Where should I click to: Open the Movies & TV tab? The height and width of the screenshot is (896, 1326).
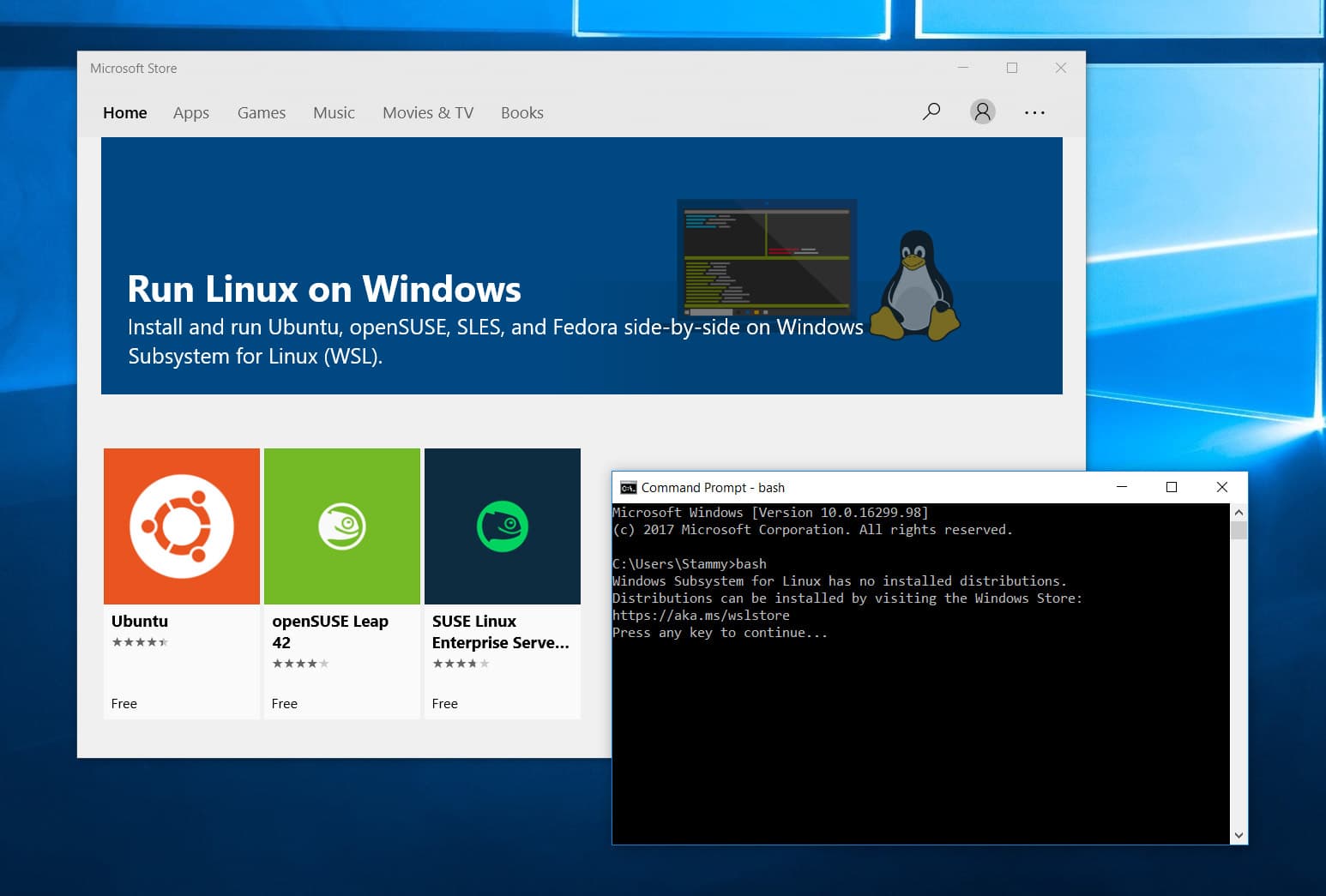pos(428,112)
